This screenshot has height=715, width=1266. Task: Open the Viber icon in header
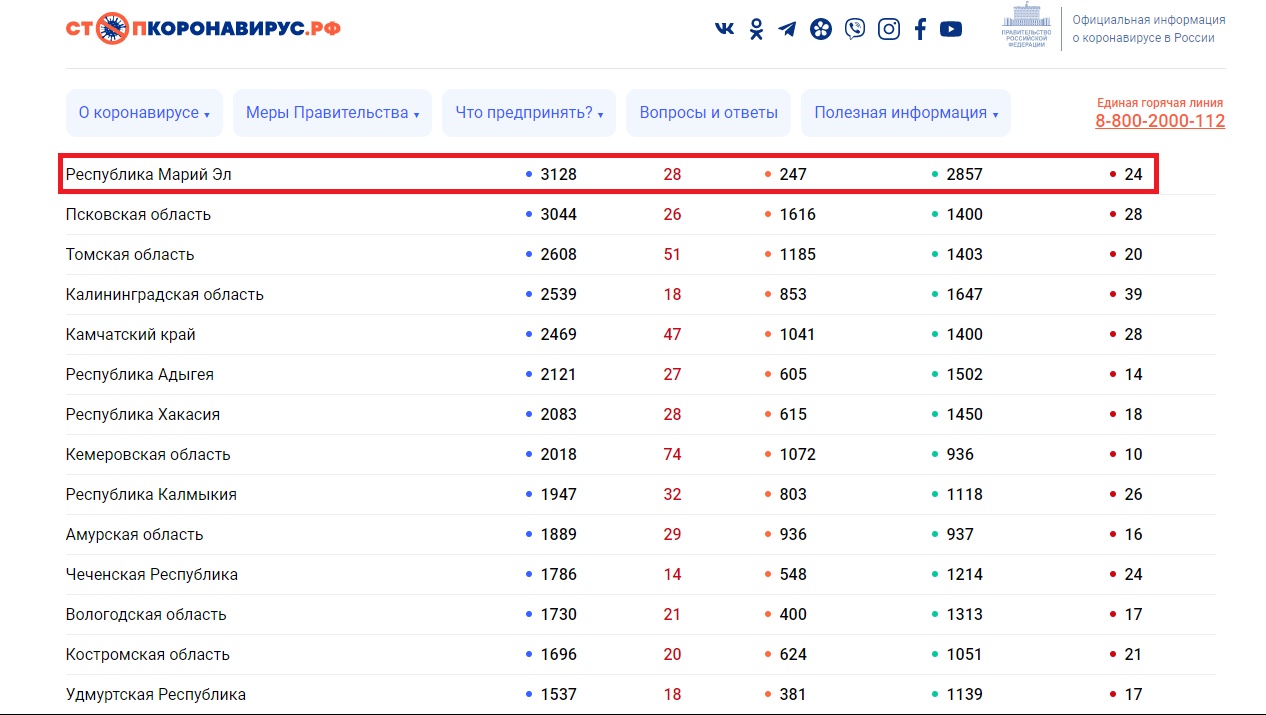854,29
